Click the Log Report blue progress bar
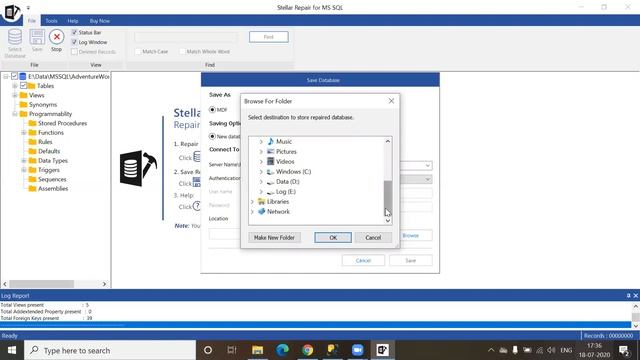This screenshot has width=640, height=360. 315,324
